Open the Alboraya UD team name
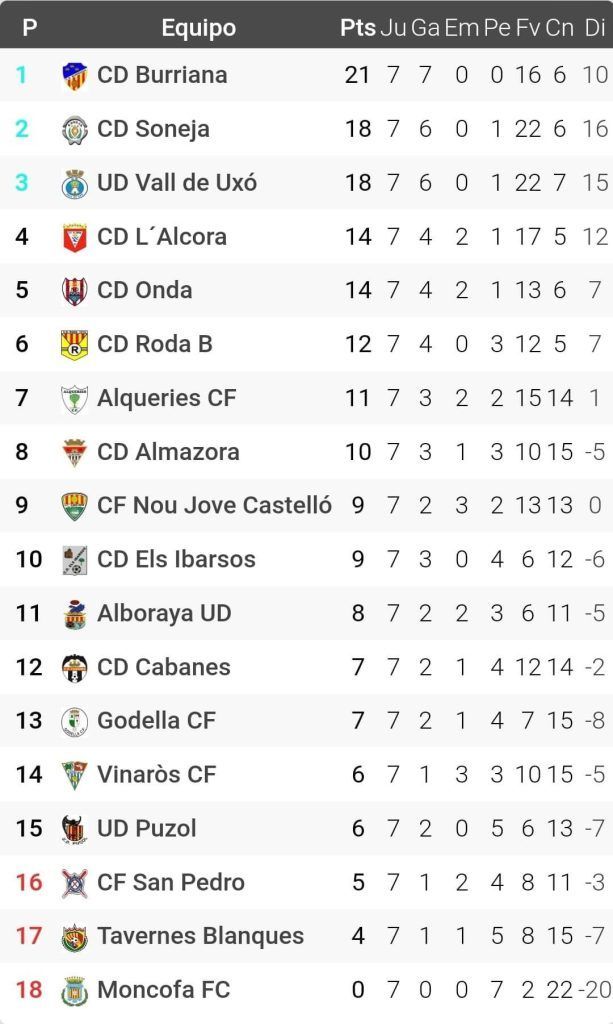The height and width of the screenshot is (1024, 613). [x=164, y=613]
